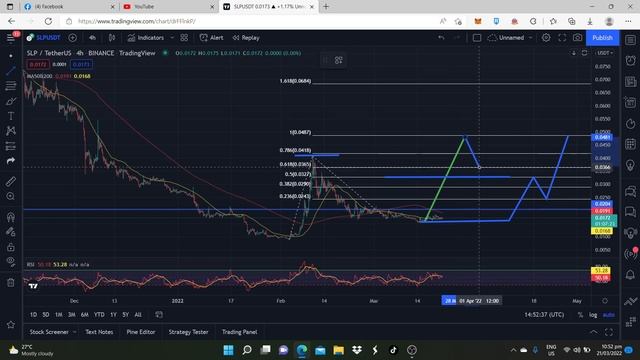
Task: Open the Stock Screener panel
Action: point(49,332)
